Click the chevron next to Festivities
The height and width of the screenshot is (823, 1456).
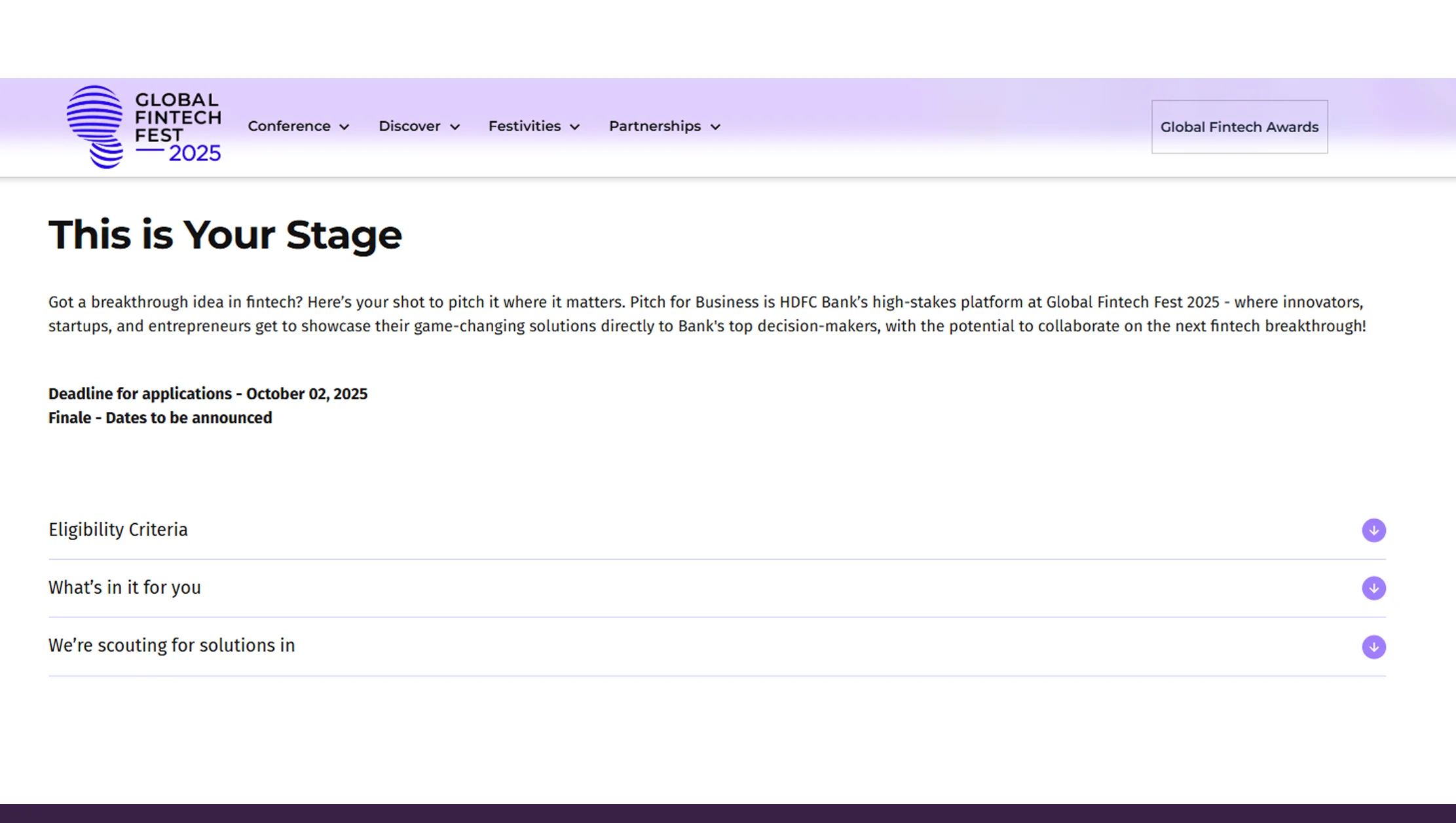(575, 127)
